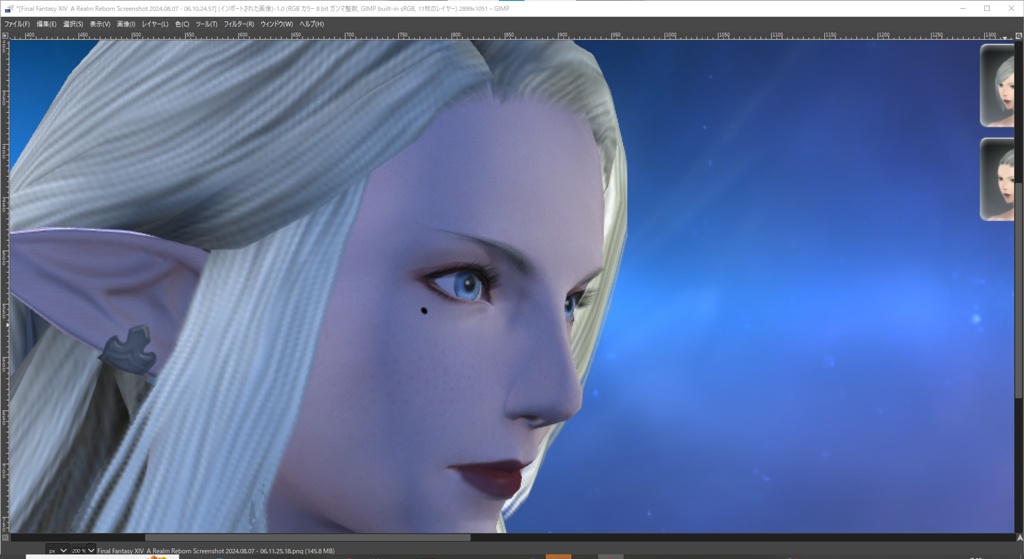Image resolution: width=1024 pixels, height=559 pixels.
Task: Open the ファイル(F) menu
Action: coord(17,24)
